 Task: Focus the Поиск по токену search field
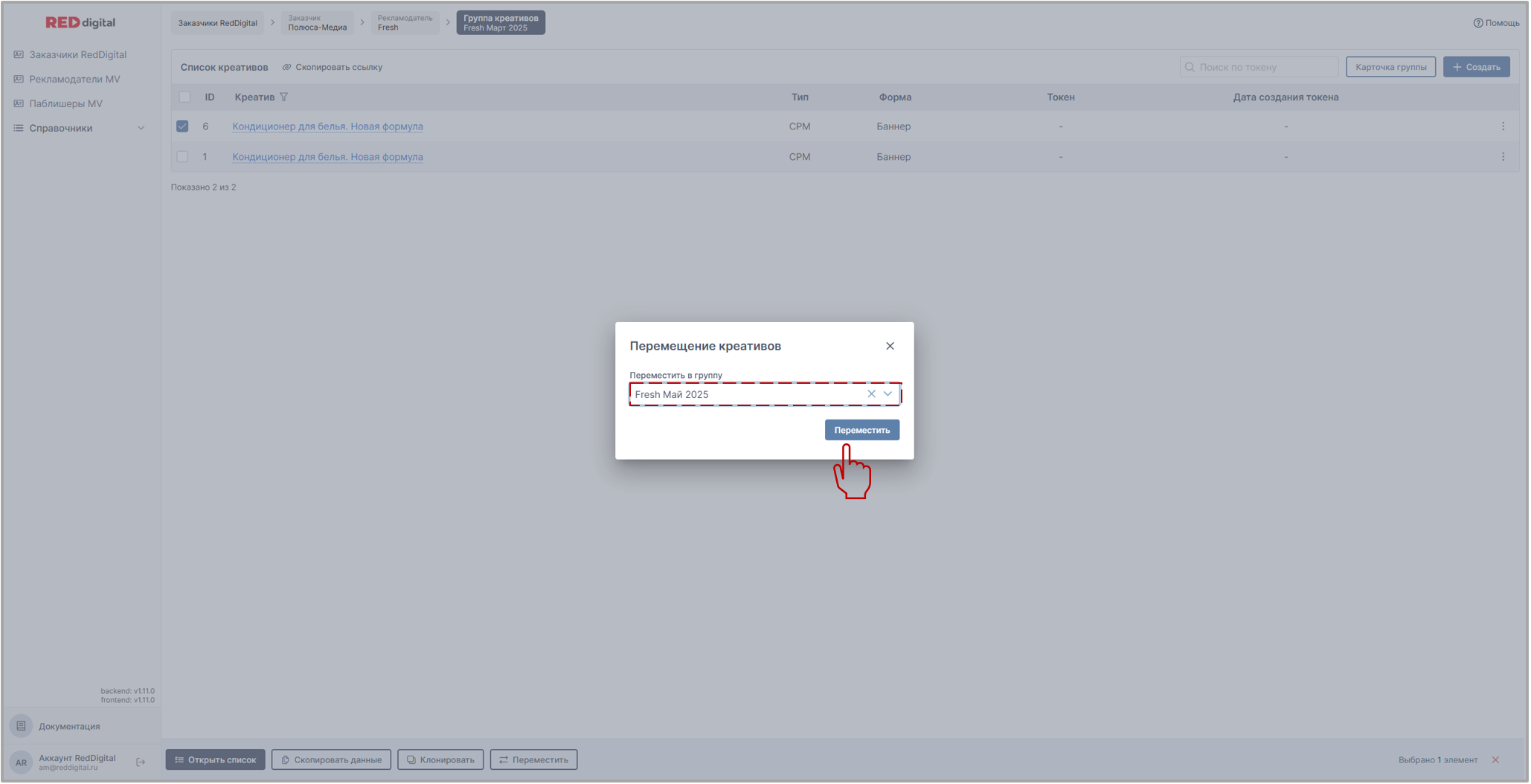coord(1265,68)
